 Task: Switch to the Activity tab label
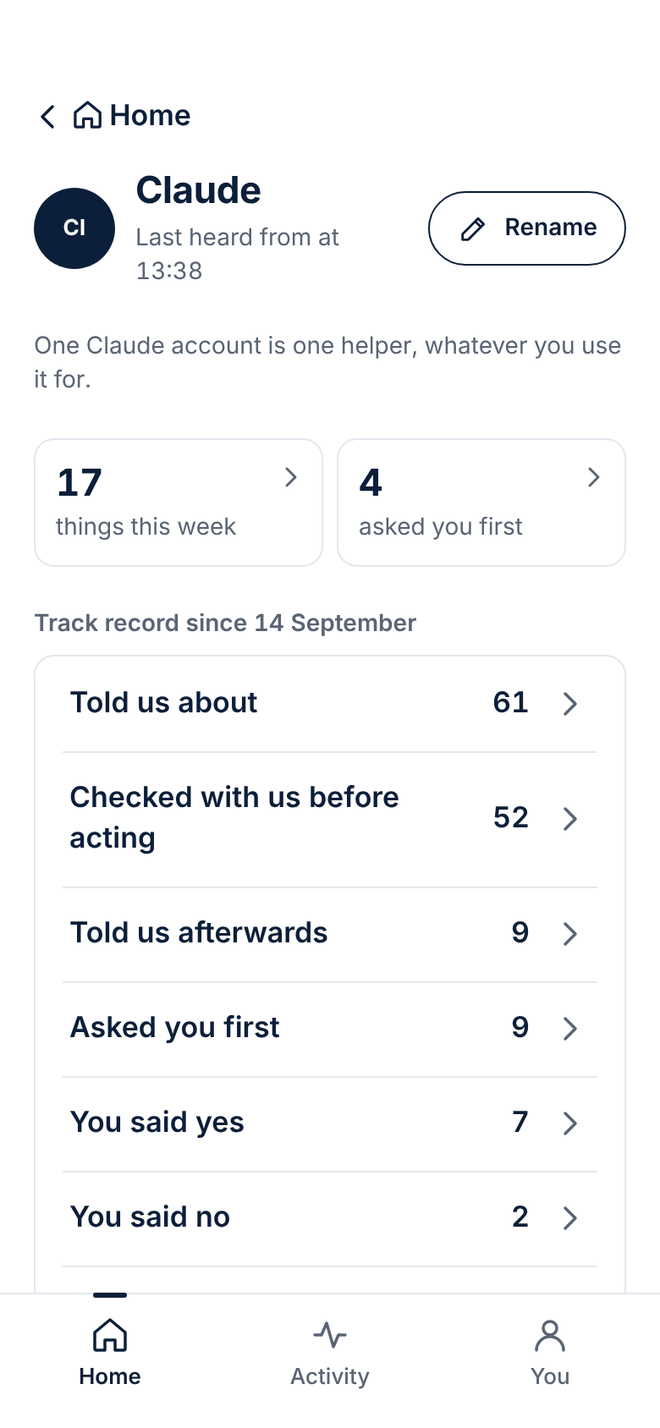tap(330, 1376)
